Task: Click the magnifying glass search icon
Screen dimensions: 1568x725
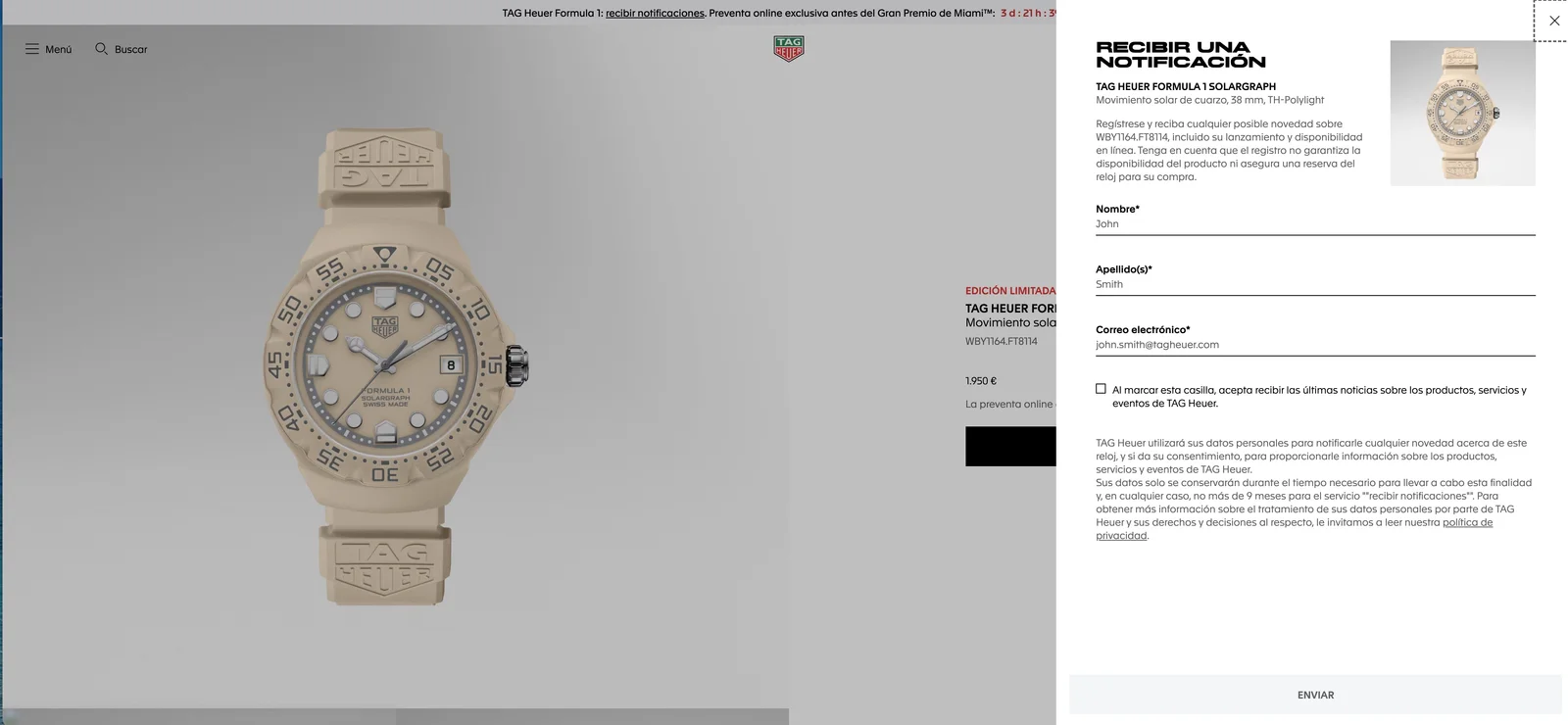Action: pyautogui.click(x=101, y=49)
